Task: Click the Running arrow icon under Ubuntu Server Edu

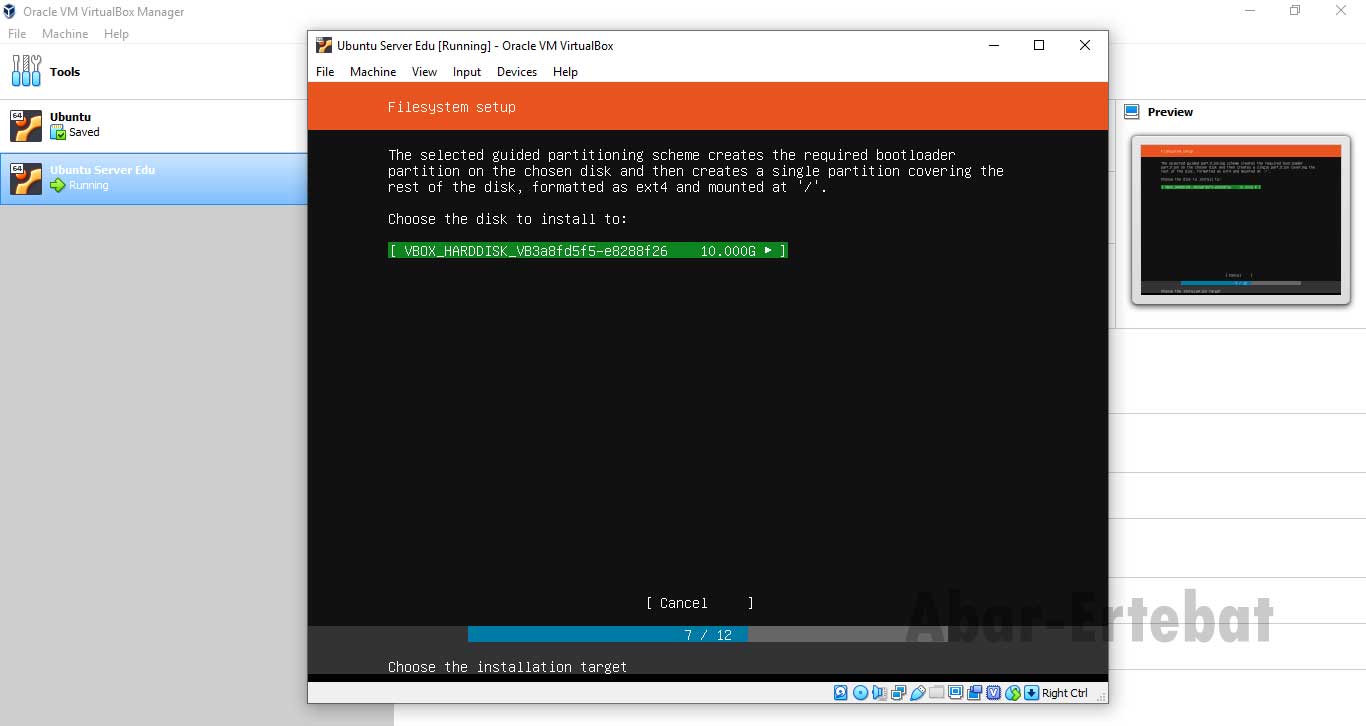Action: (x=58, y=185)
